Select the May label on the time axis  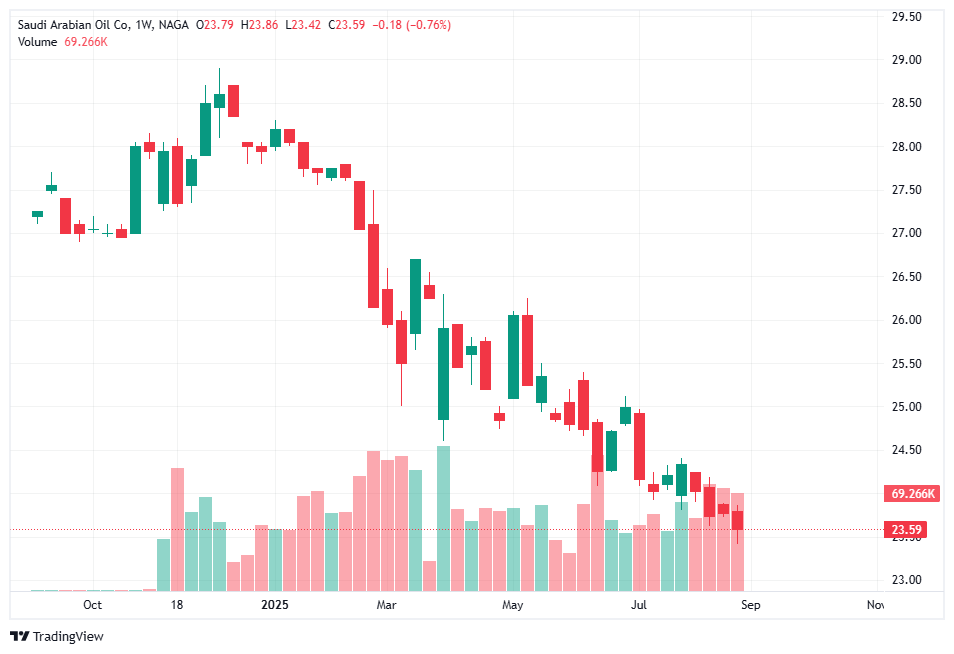click(x=513, y=605)
